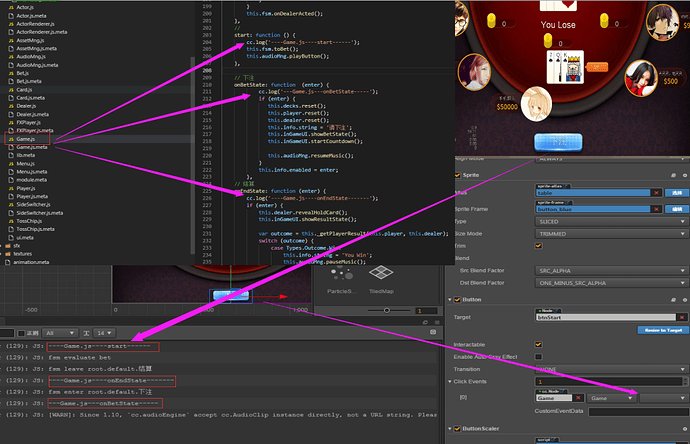690x444 pixels.
Task: Select AudioMng.js in the asset list
Action: (x=31, y=57)
